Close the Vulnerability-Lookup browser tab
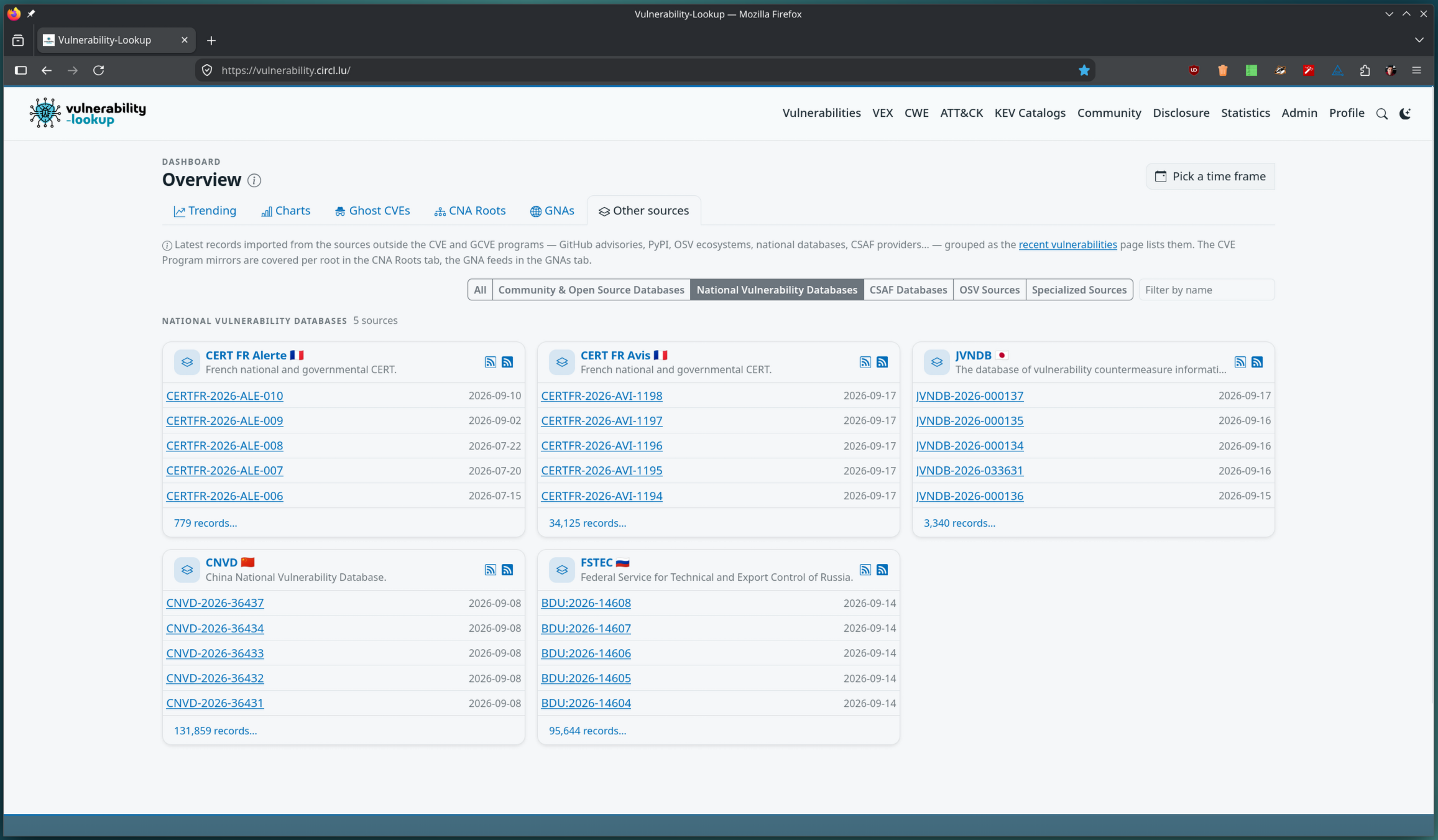This screenshot has height=840, width=1438. [x=184, y=40]
